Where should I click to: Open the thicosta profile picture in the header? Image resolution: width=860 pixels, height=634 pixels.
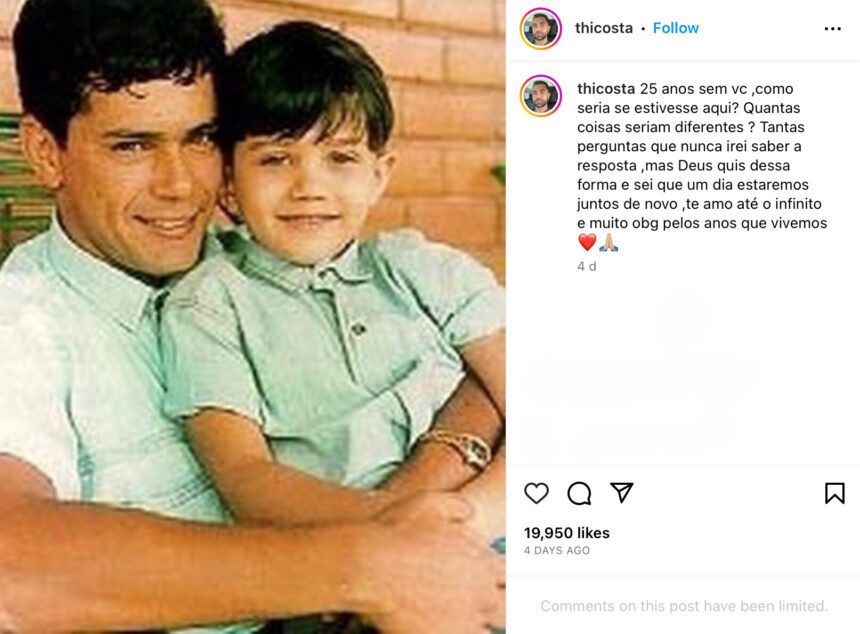[x=541, y=29]
